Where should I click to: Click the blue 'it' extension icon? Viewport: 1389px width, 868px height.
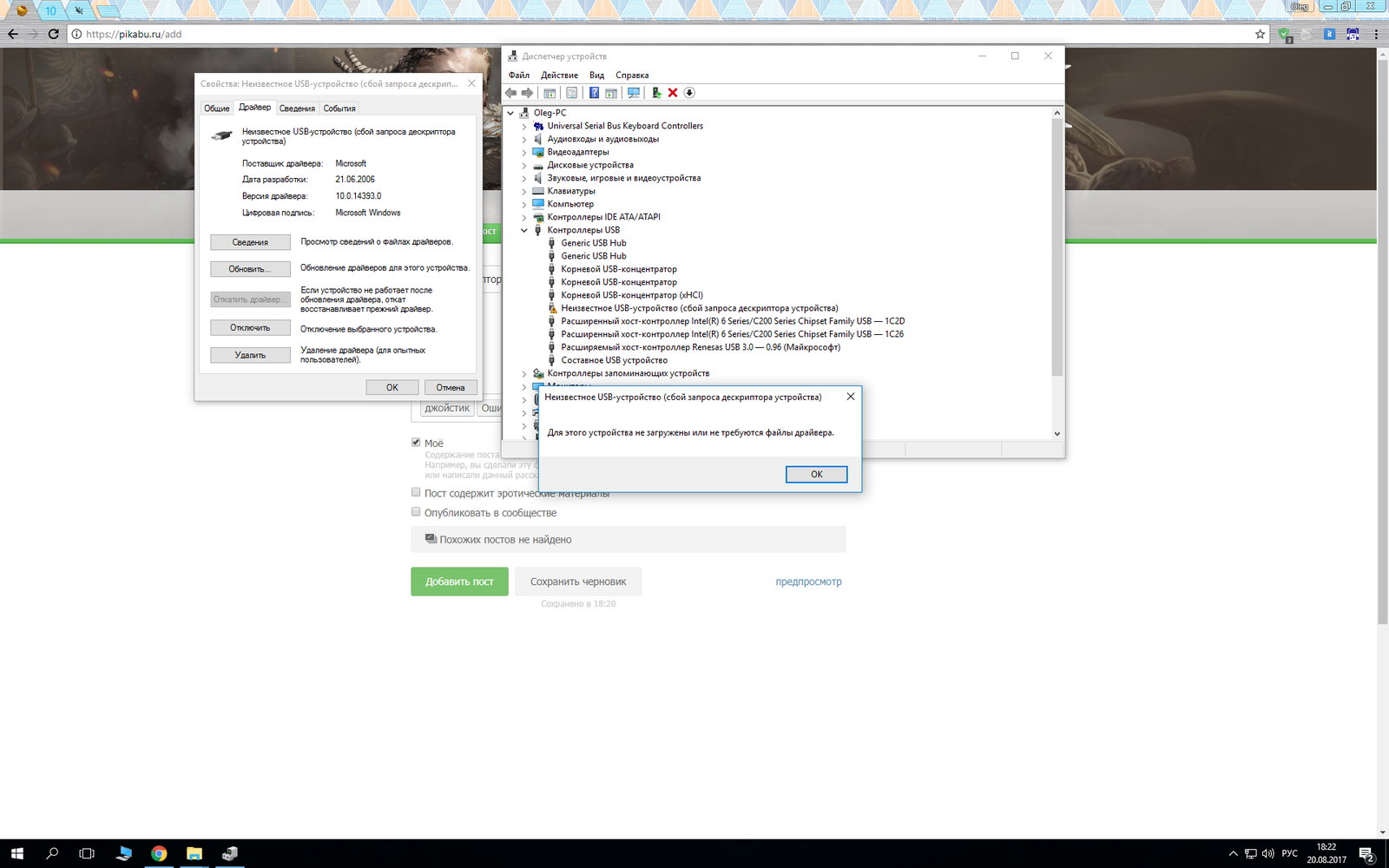pyautogui.click(x=1329, y=34)
